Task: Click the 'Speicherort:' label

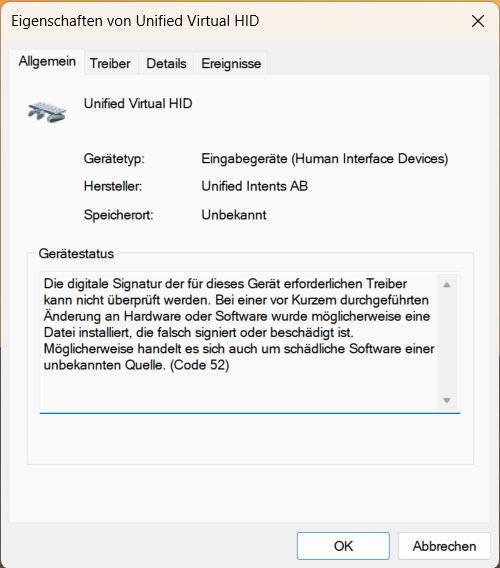Action: [x=118, y=215]
